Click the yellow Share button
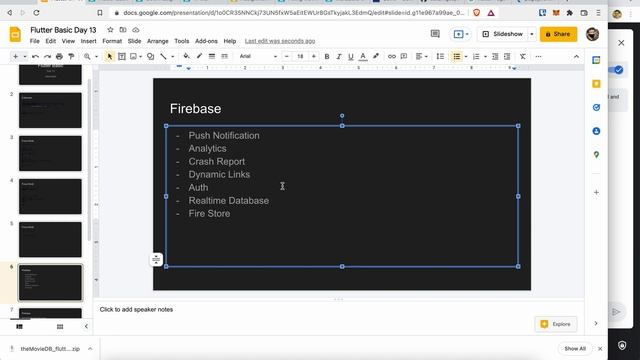640x360 pixels. click(558, 34)
